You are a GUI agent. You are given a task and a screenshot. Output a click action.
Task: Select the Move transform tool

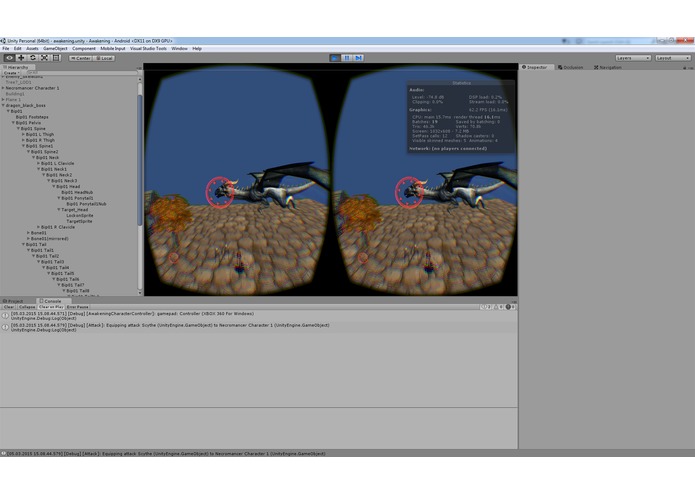21,58
